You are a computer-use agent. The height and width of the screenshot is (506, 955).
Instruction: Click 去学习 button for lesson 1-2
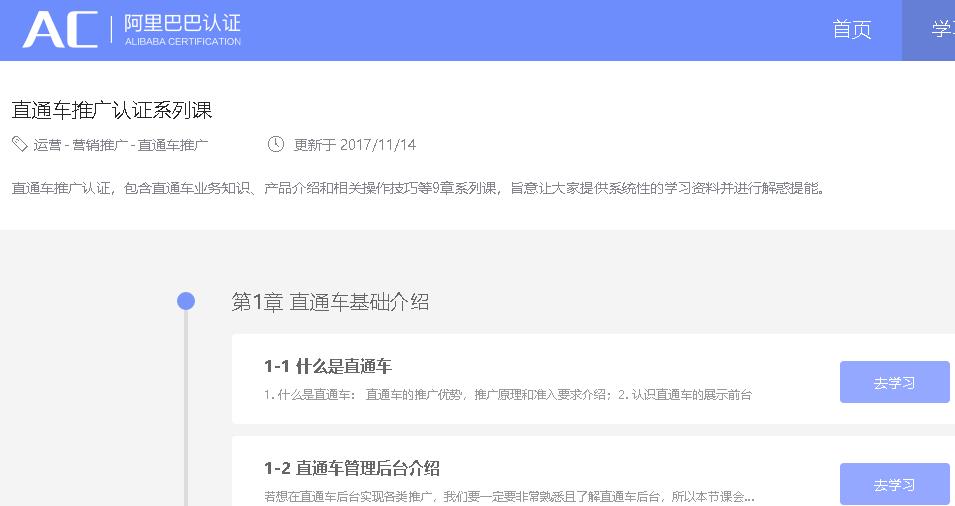point(895,484)
